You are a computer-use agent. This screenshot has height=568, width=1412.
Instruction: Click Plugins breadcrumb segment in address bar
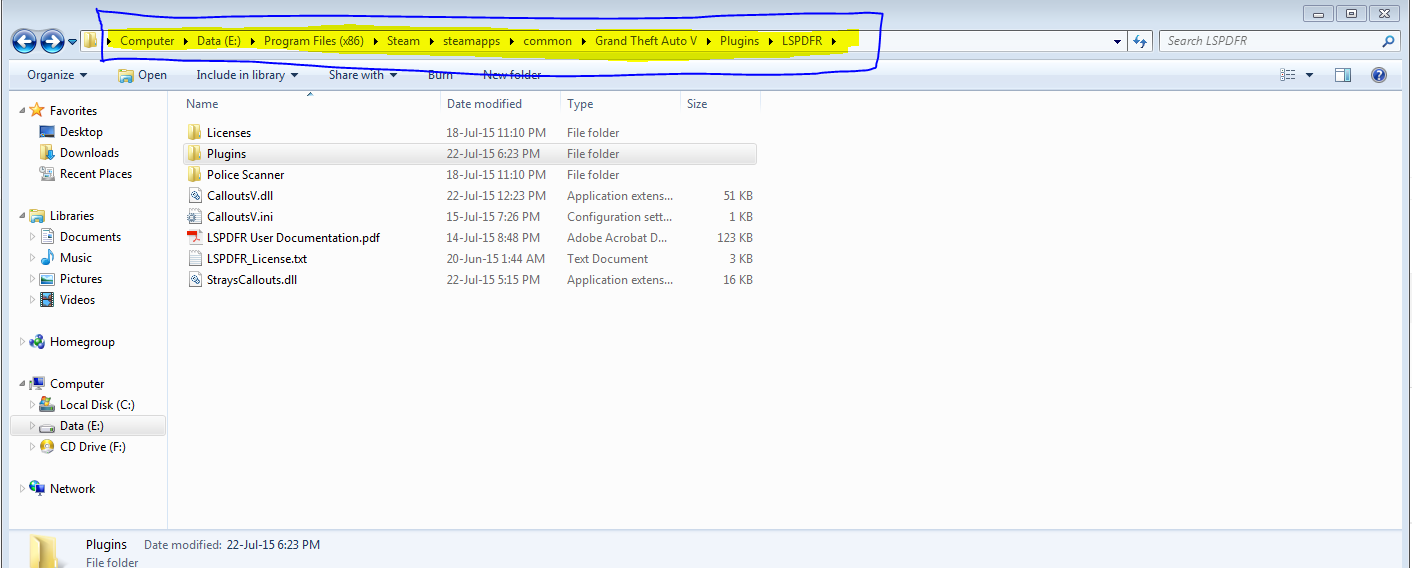click(739, 41)
